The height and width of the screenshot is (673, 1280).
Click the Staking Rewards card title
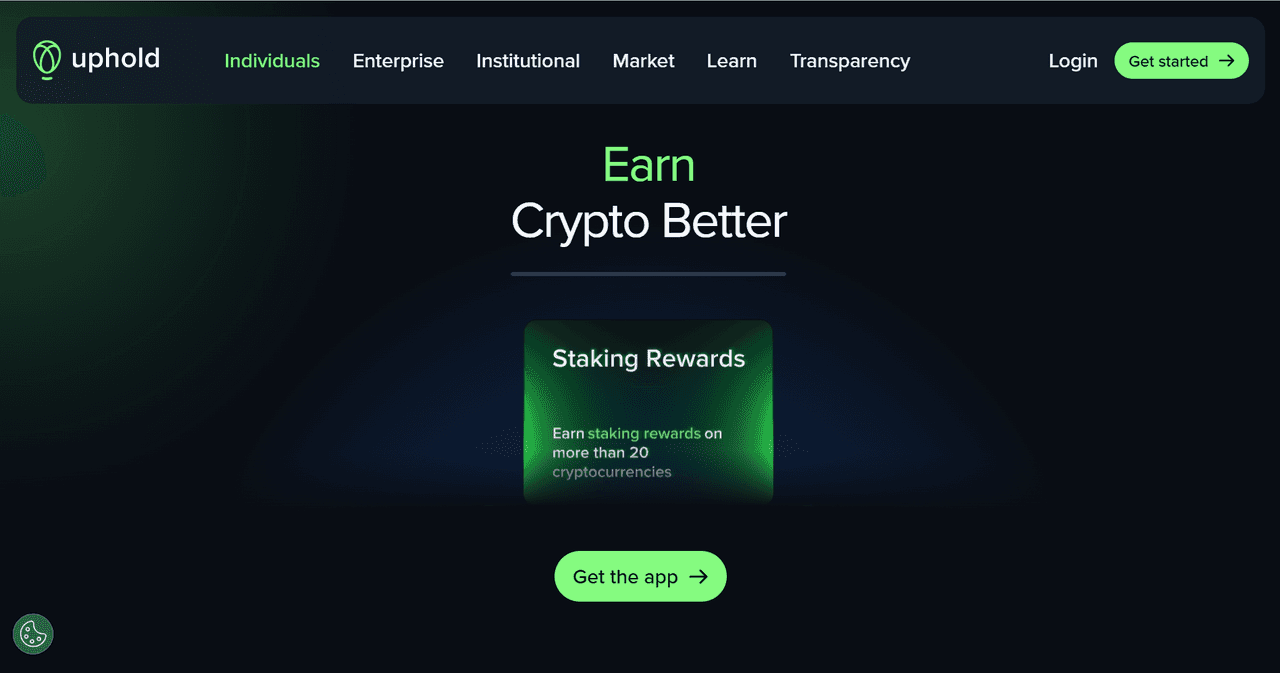point(649,358)
